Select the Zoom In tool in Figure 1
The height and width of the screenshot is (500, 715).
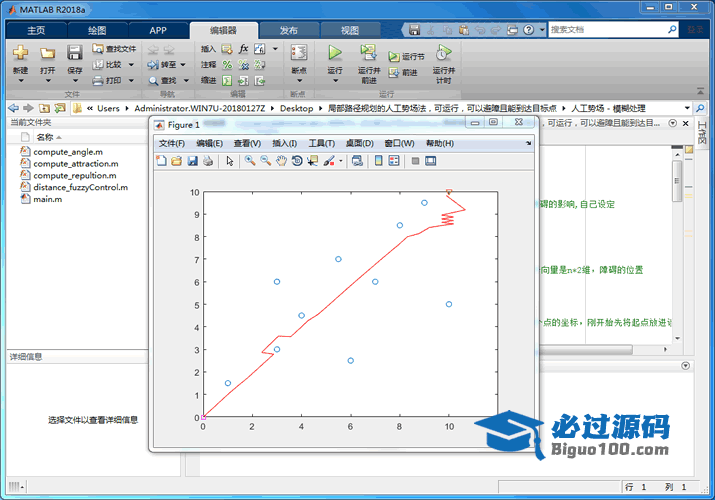tap(250, 161)
